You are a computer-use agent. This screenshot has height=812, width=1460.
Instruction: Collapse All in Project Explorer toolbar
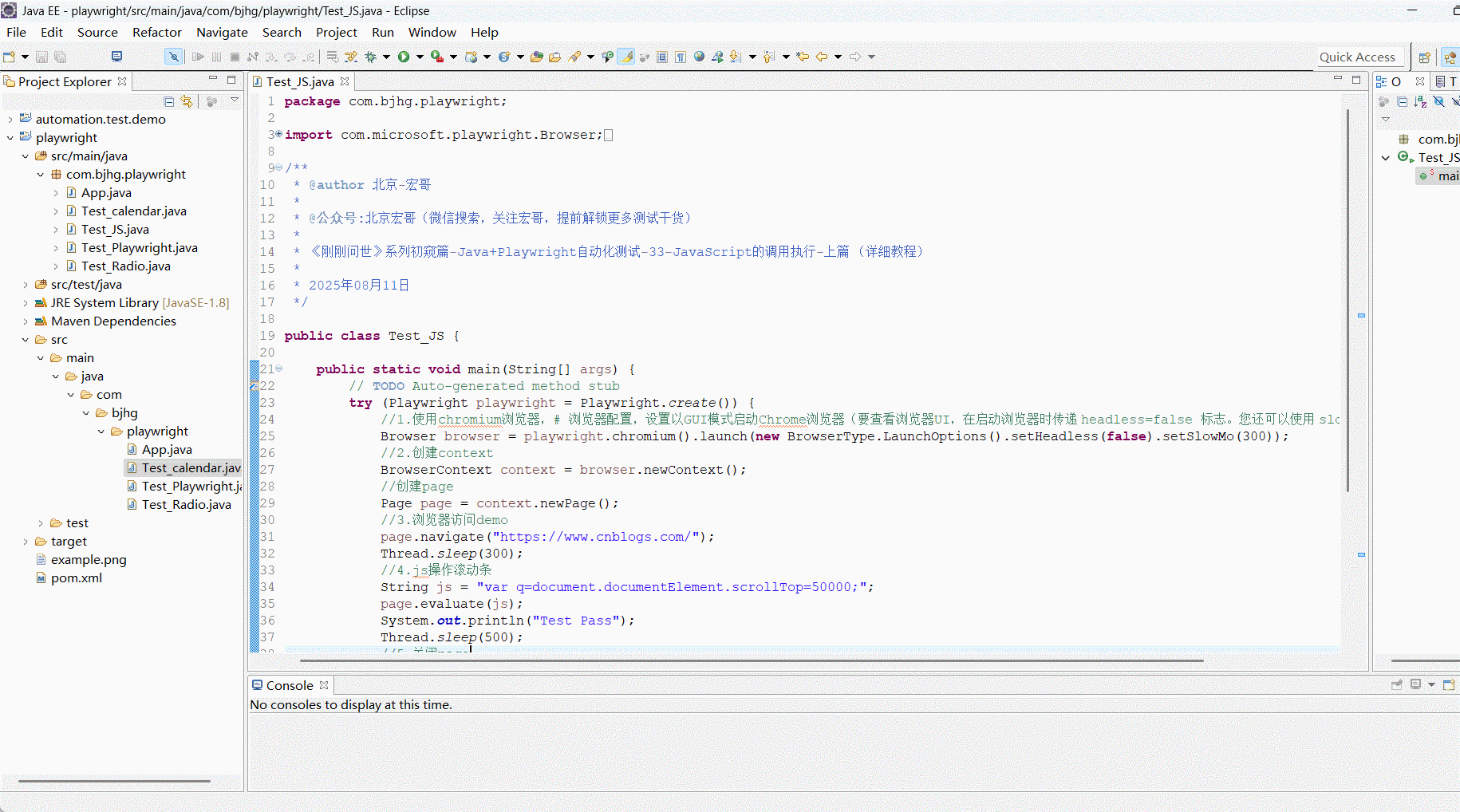point(168,101)
